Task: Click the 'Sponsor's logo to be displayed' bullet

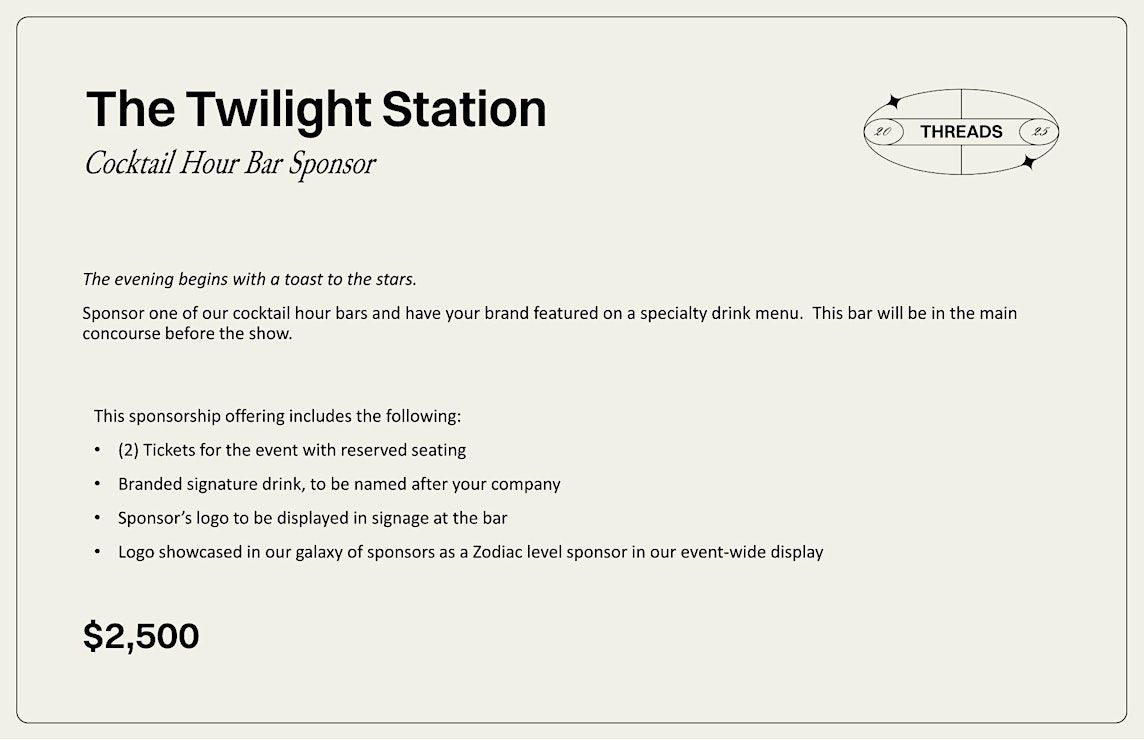Action: (x=312, y=518)
